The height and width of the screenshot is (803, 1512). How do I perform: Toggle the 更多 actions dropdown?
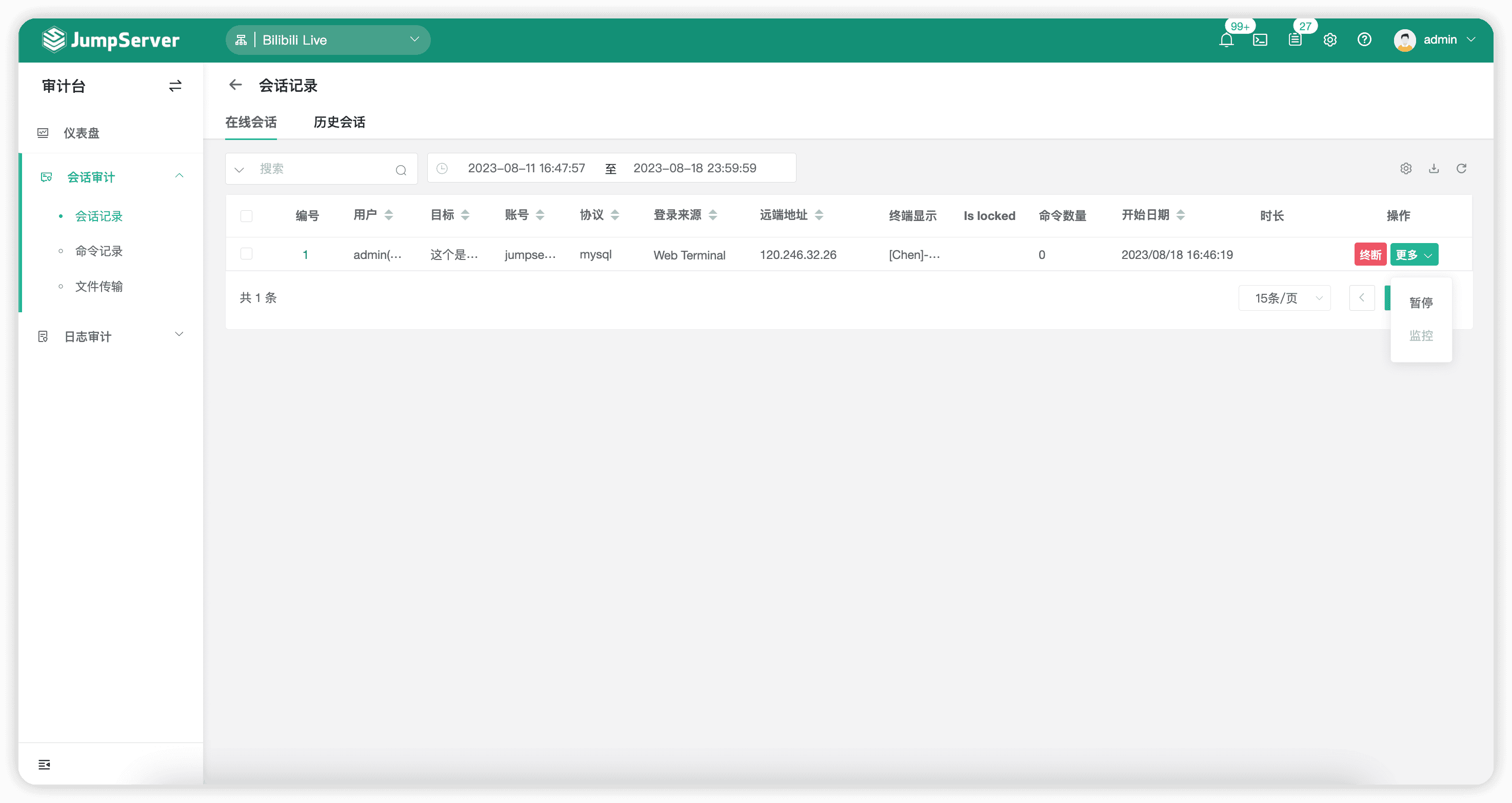click(x=1414, y=255)
